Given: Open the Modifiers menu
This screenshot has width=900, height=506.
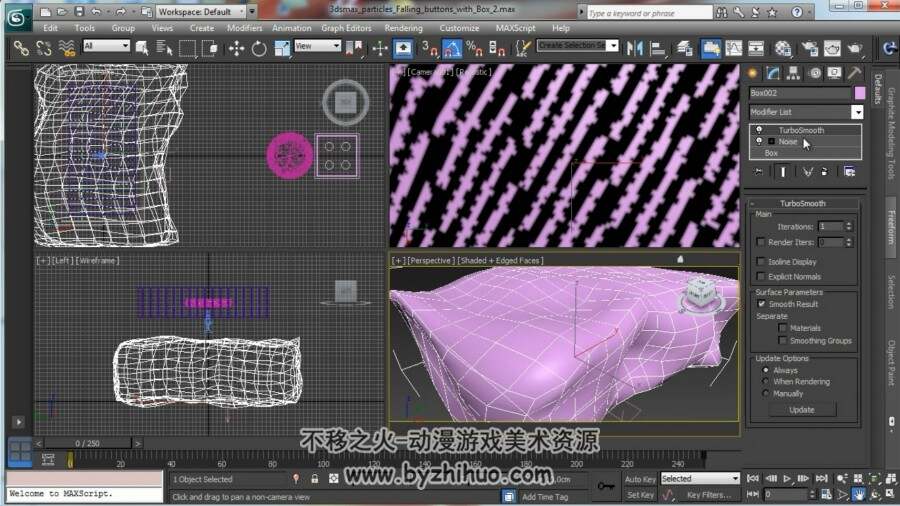Looking at the screenshot, I should (245, 28).
